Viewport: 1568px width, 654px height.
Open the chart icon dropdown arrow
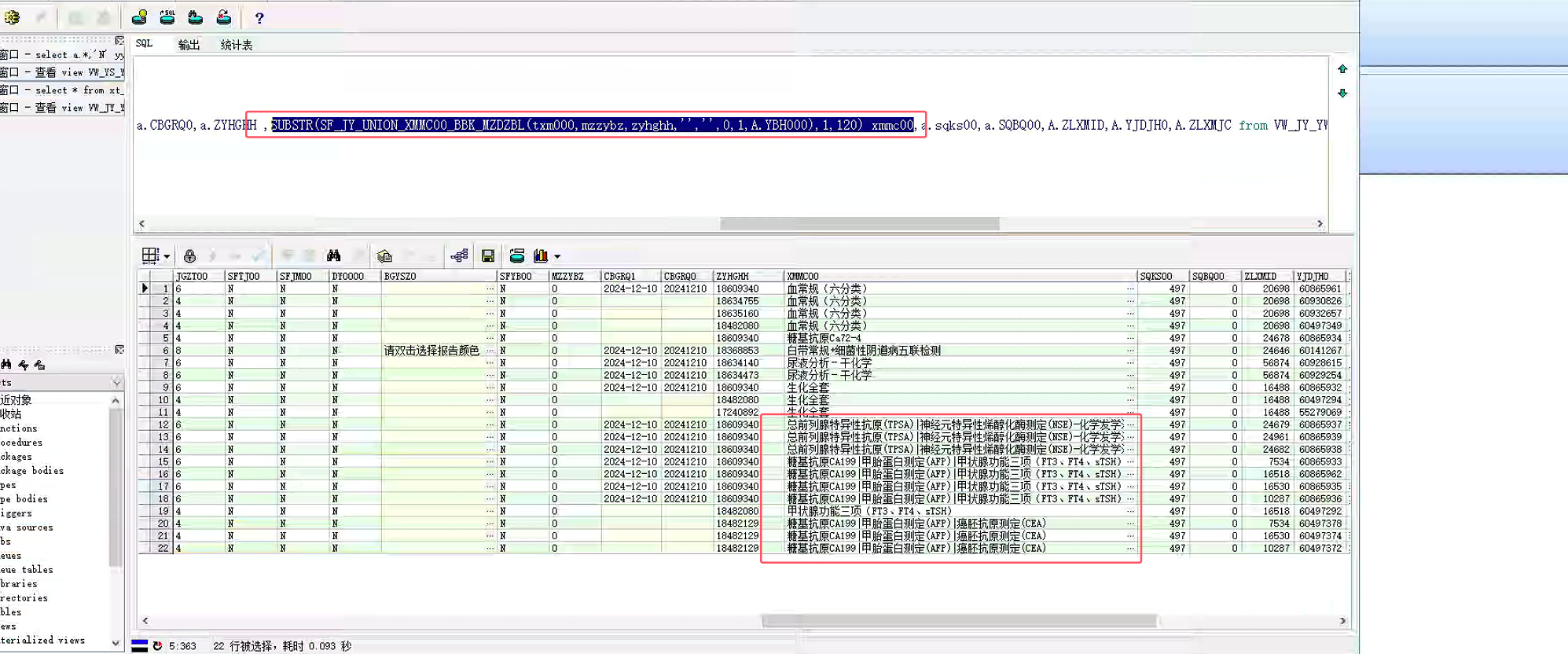pos(557,257)
